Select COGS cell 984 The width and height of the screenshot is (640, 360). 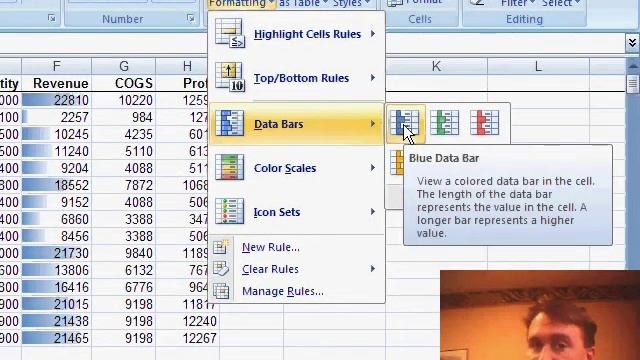124,117
